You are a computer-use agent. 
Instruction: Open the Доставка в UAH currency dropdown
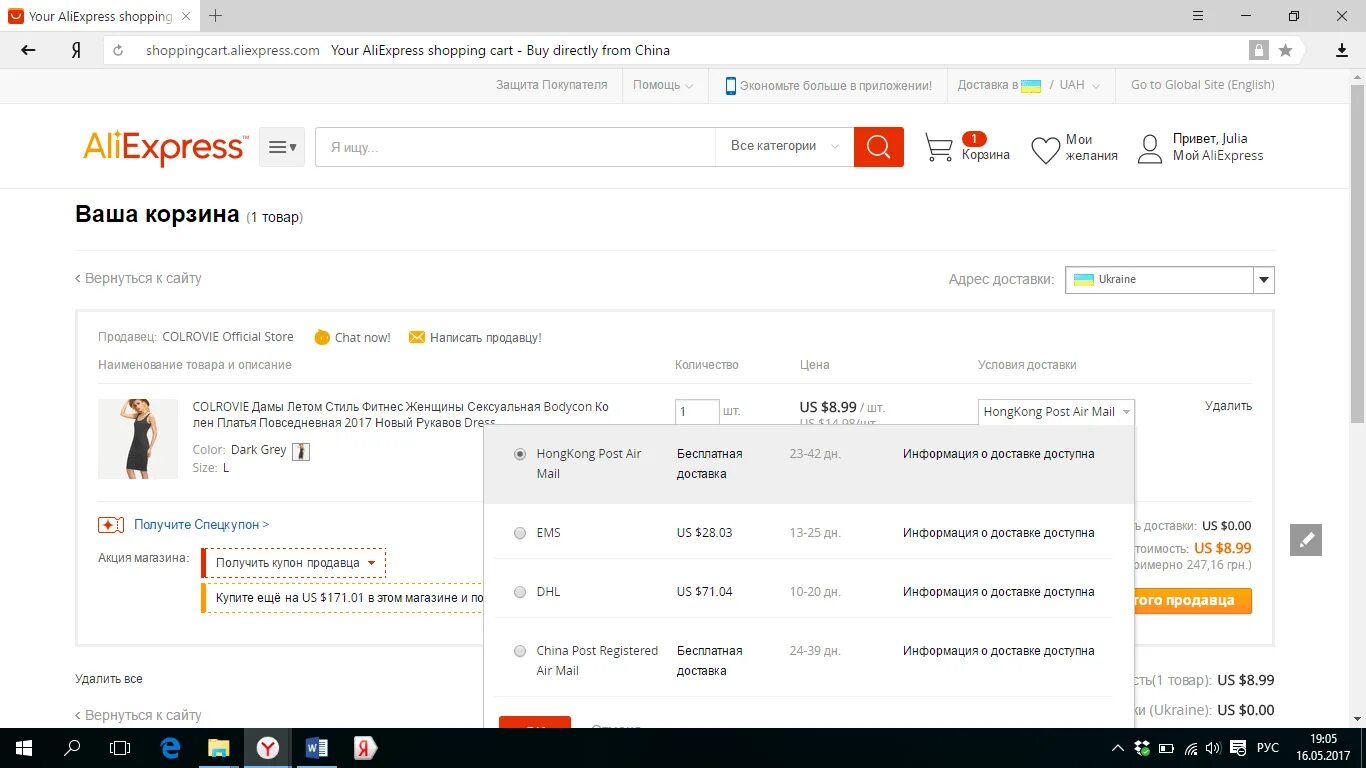1029,85
